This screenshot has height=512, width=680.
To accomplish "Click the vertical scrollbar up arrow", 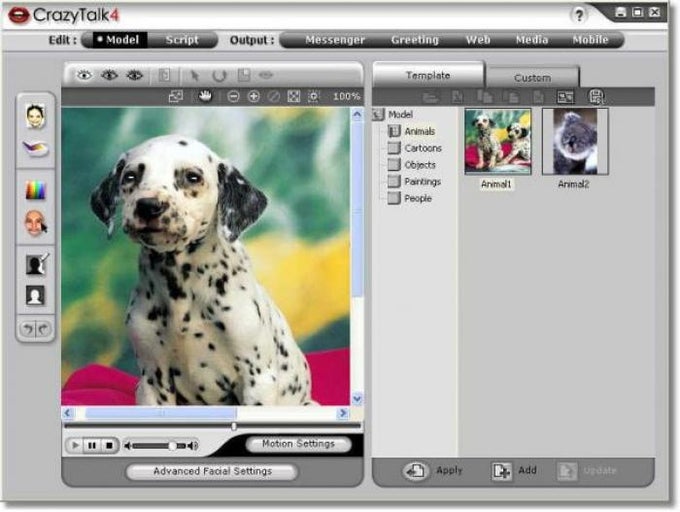I will click(x=357, y=114).
